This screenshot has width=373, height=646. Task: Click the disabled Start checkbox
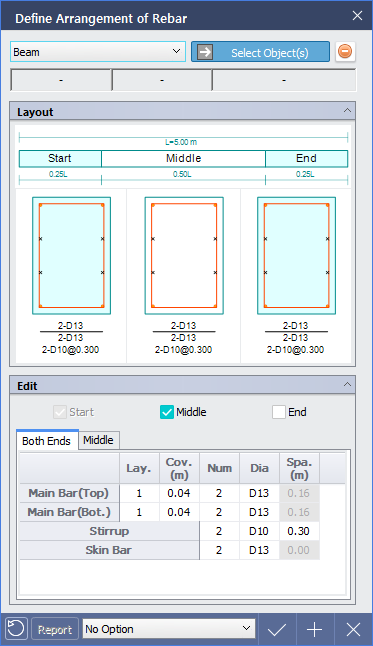click(60, 412)
